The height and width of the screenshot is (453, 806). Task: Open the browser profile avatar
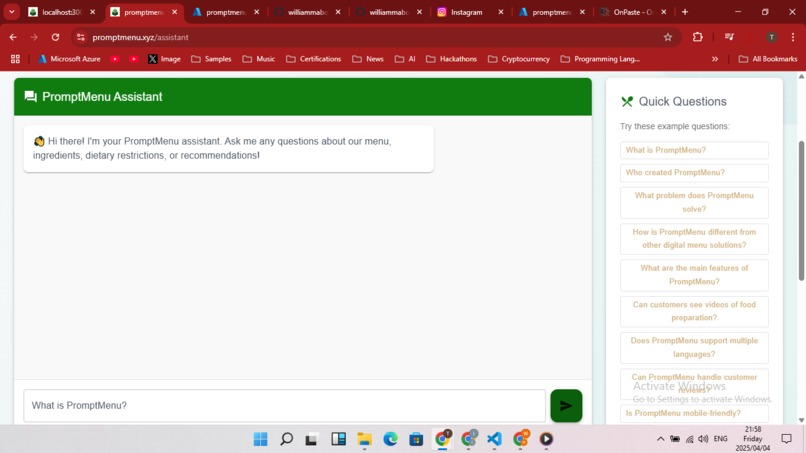(x=772, y=37)
